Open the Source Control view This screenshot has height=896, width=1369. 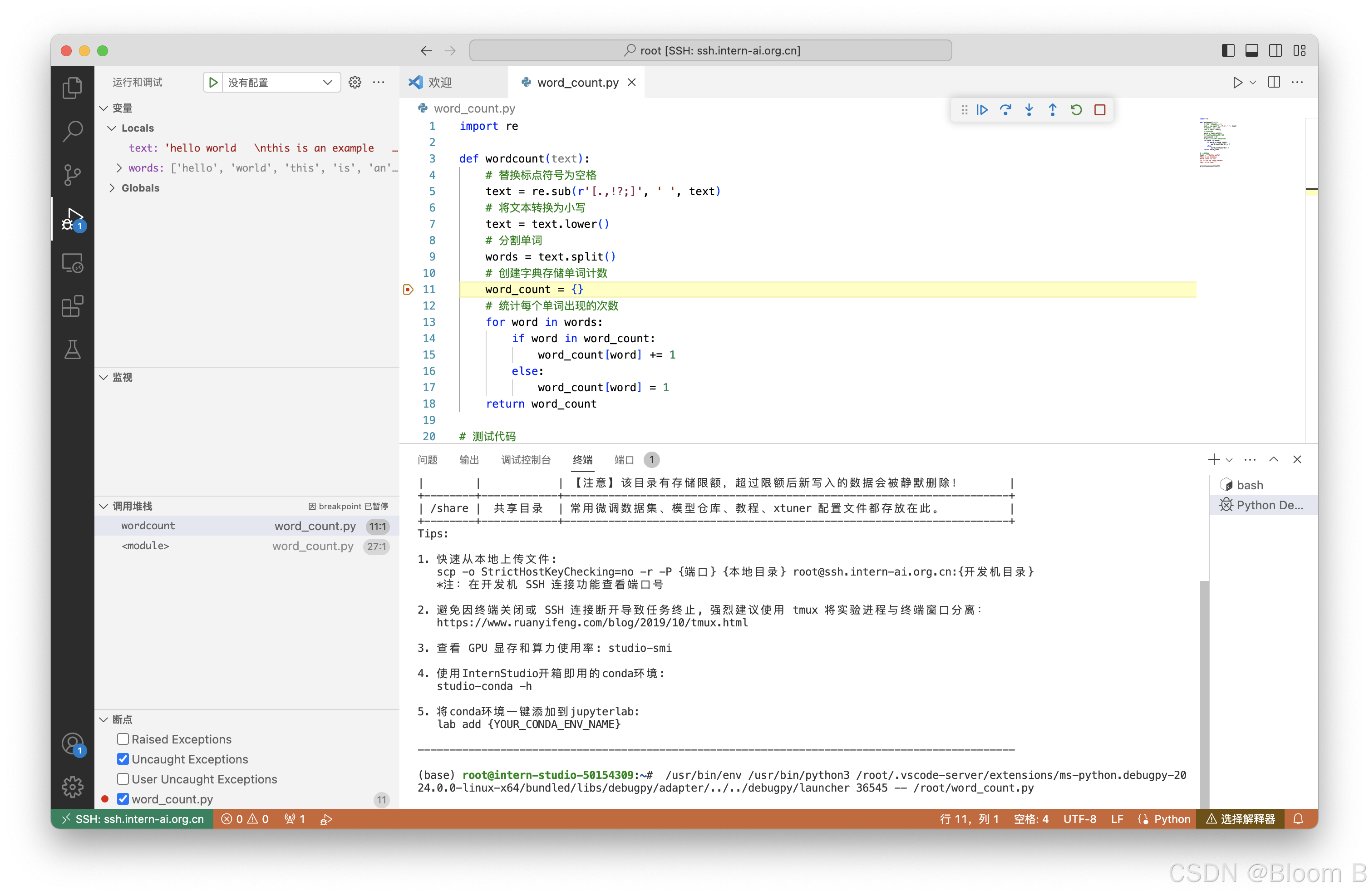(73, 175)
